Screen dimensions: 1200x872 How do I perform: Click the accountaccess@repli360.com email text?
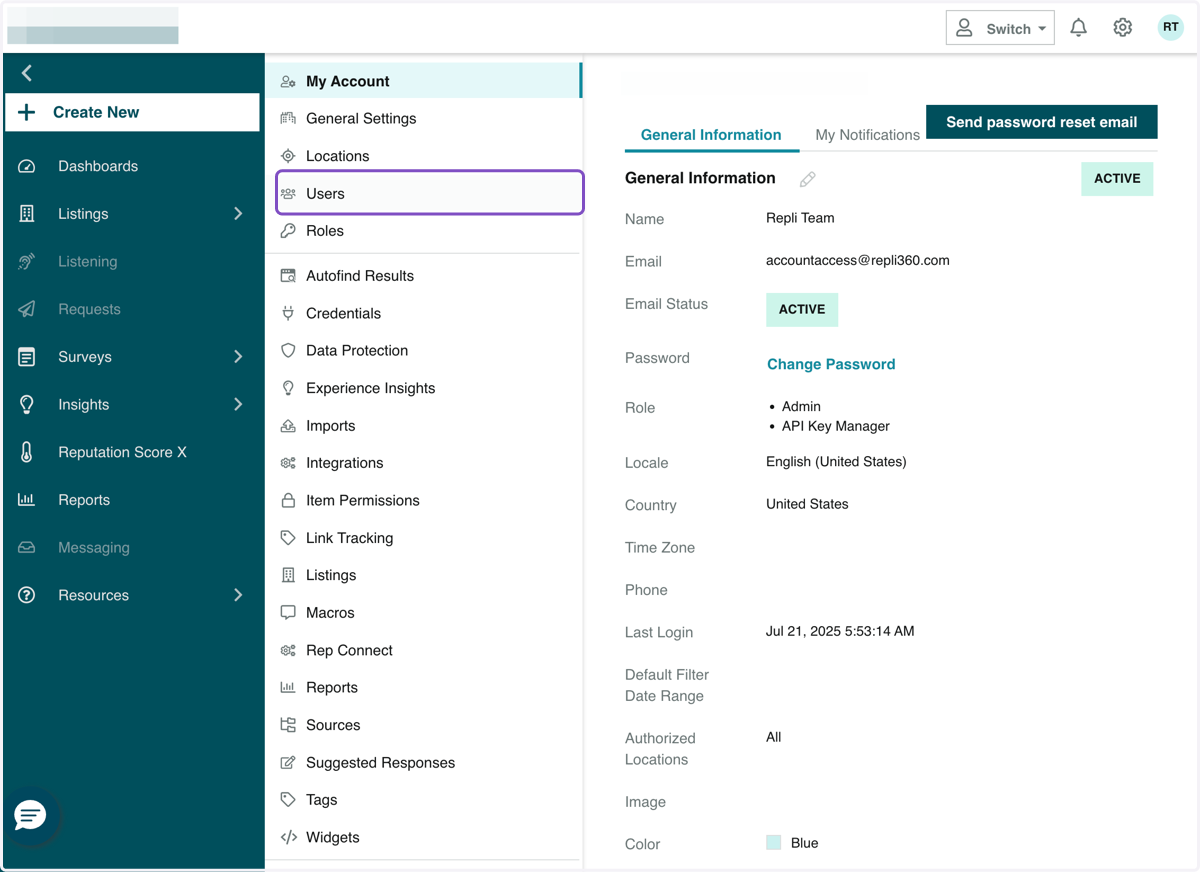(x=858, y=260)
